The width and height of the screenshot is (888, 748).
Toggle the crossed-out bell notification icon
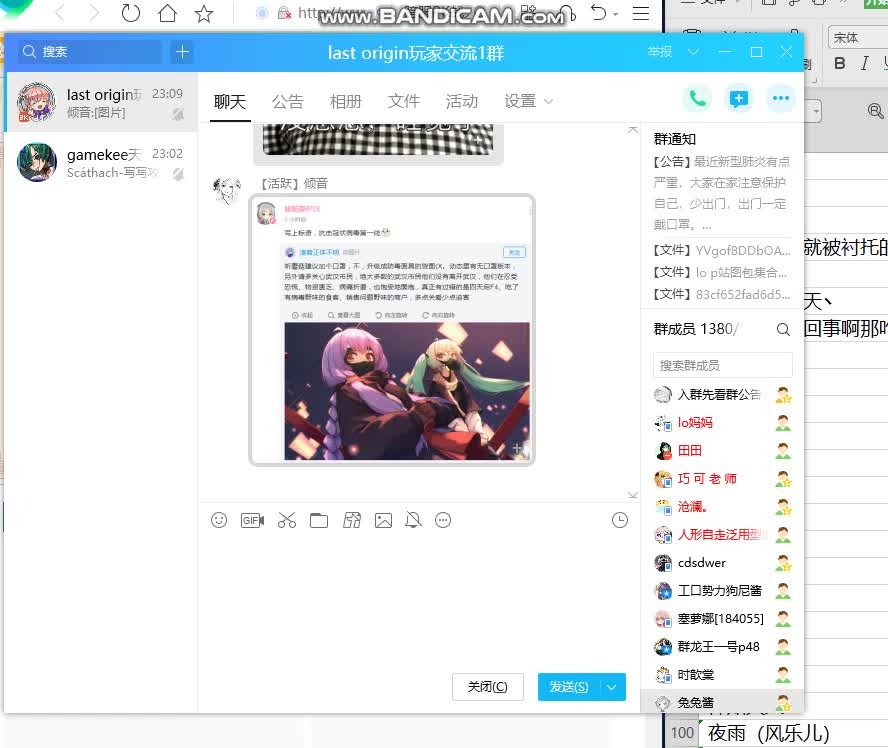coord(413,520)
